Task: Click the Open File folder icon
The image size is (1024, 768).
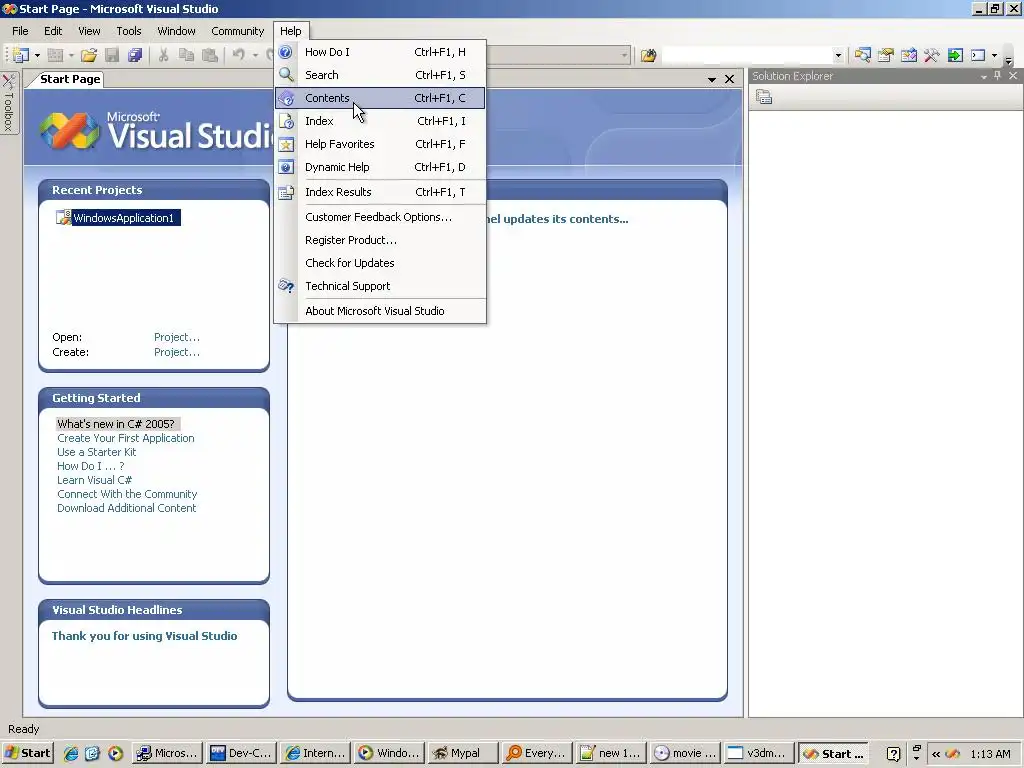Action: tap(89, 56)
